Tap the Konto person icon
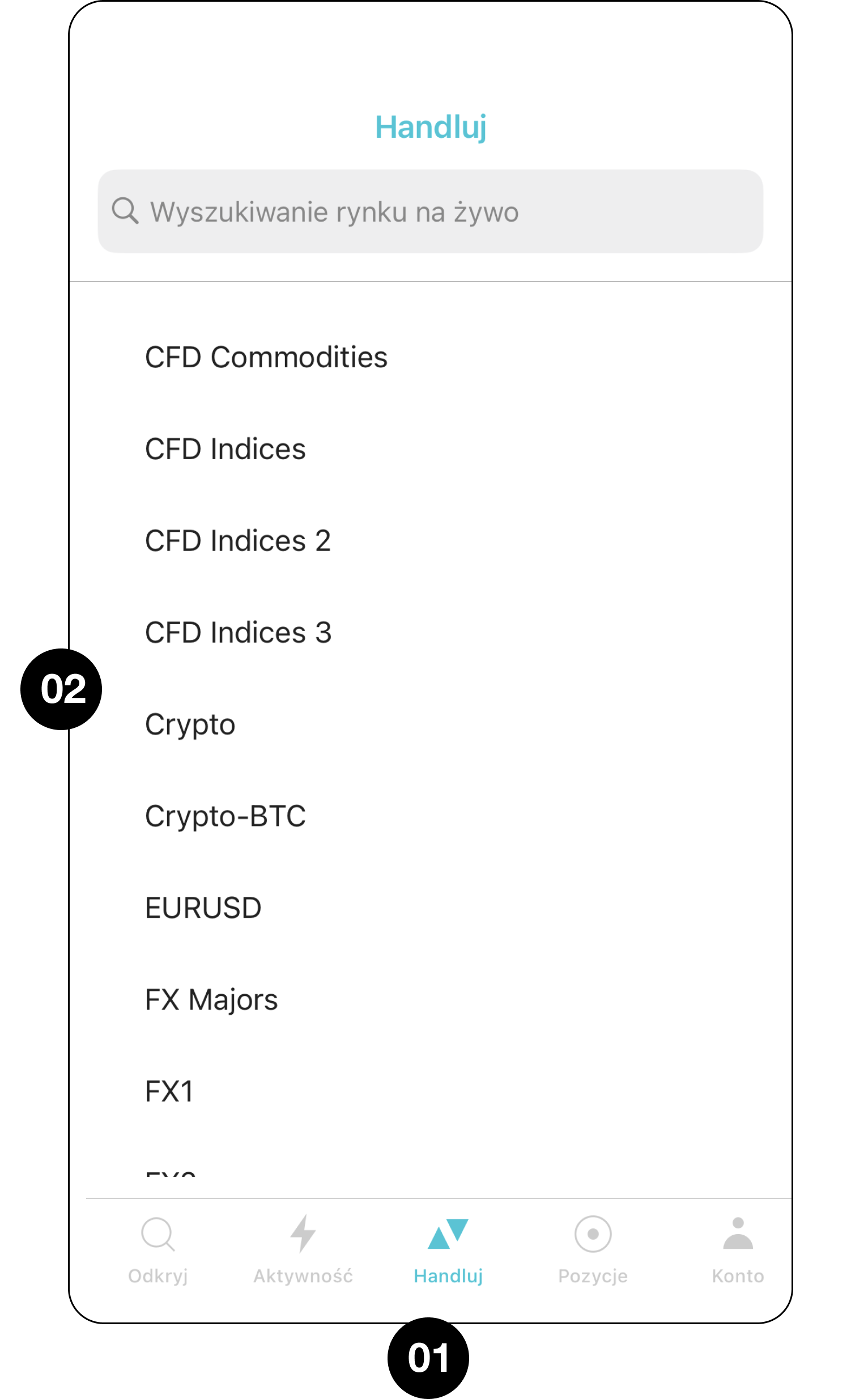The height and width of the screenshot is (1399, 868). tap(738, 1233)
